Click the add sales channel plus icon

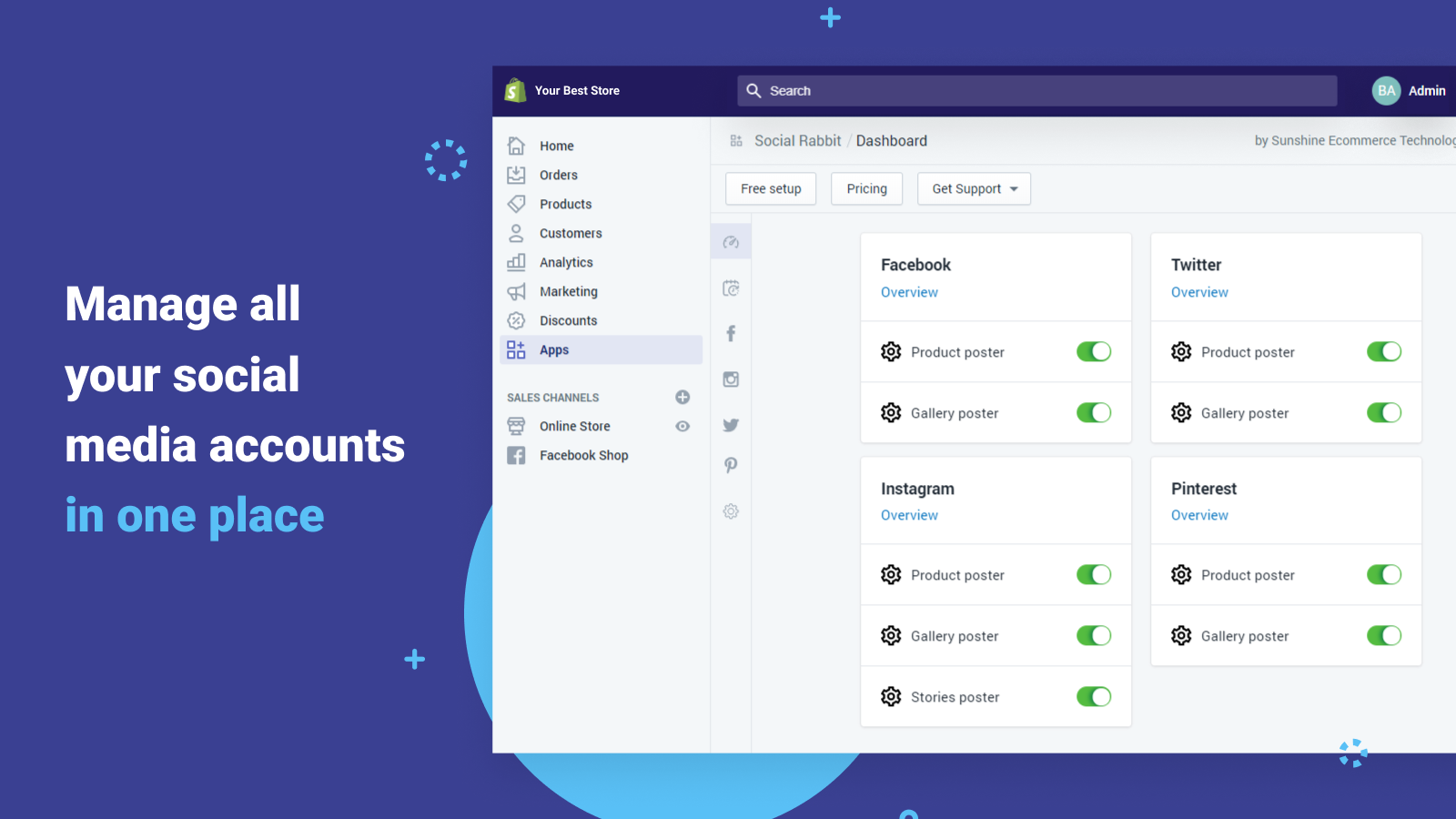click(682, 398)
